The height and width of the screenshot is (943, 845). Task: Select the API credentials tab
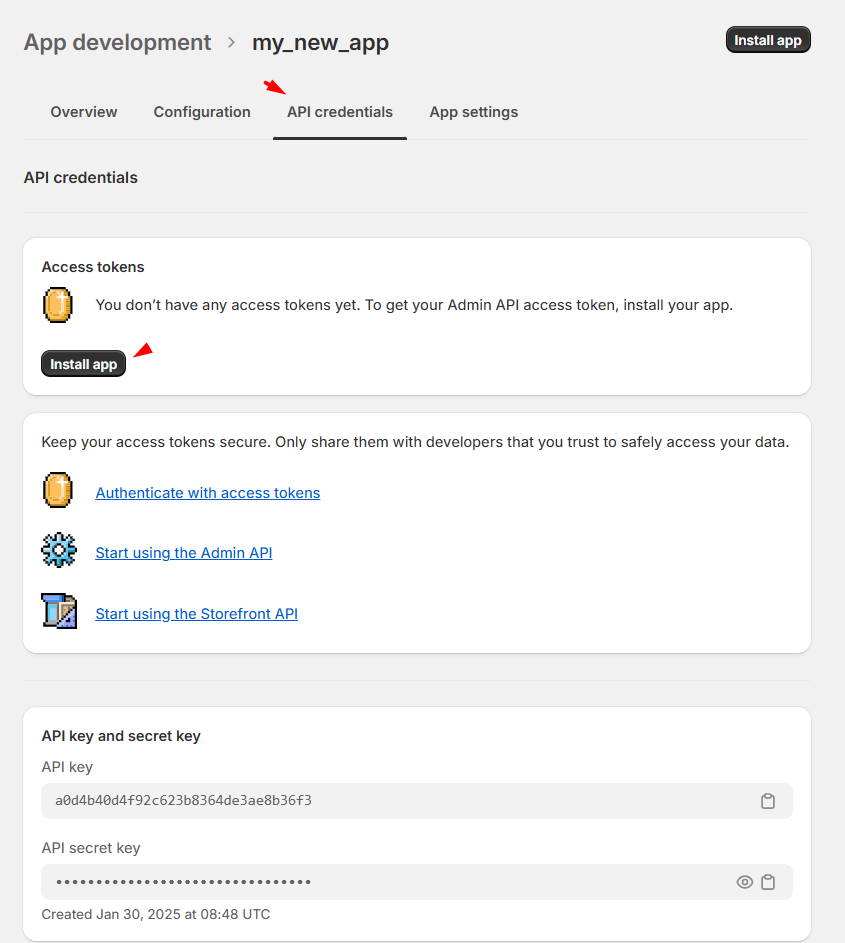click(x=340, y=112)
